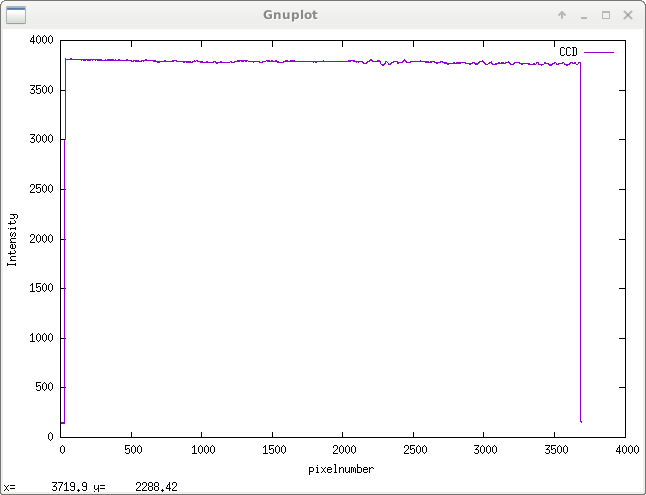This screenshot has width=646, height=495.
Task: Click the shade (up arrow) window button
Action: pyautogui.click(x=562, y=15)
